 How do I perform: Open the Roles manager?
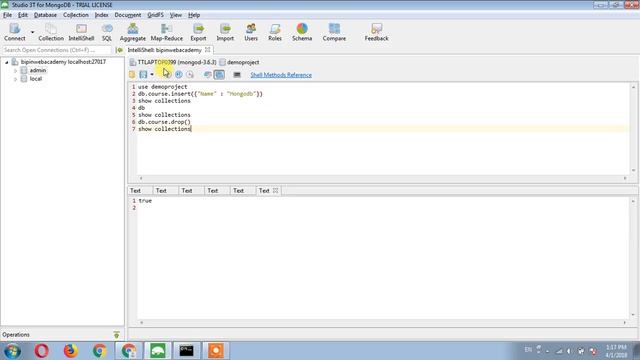click(x=275, y=32)
